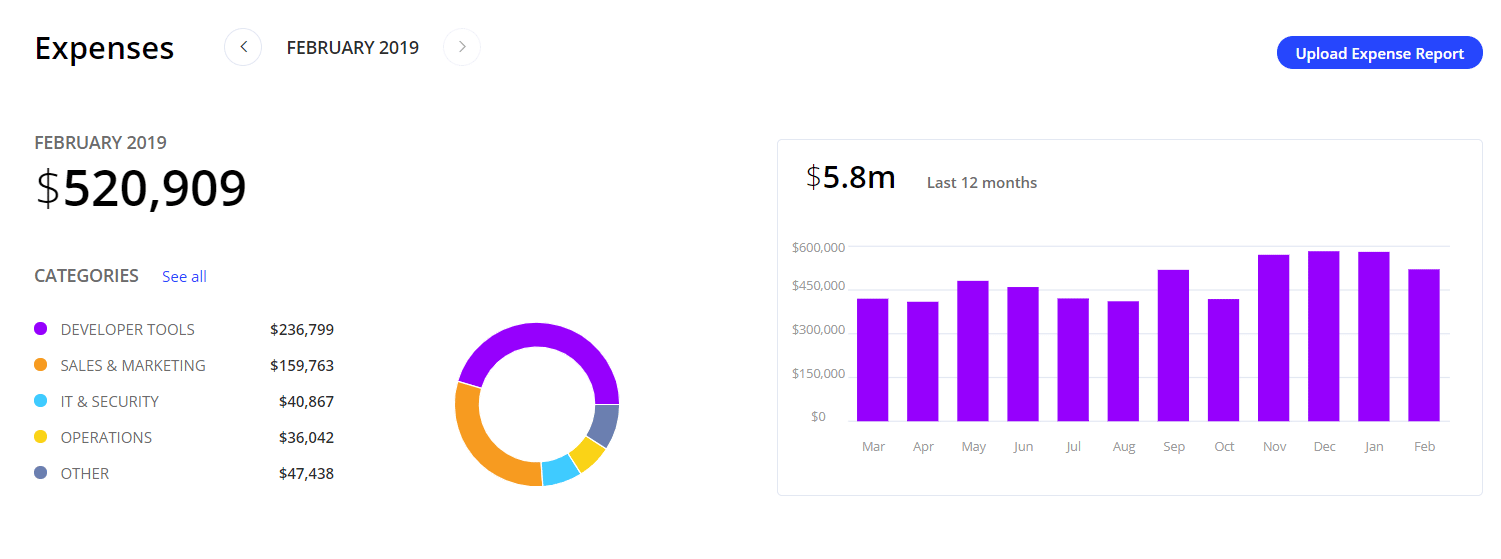Click the FEBRUARY 2019 month selector label
This screenshot has width=1501, height=559.
tap(352, 47)
